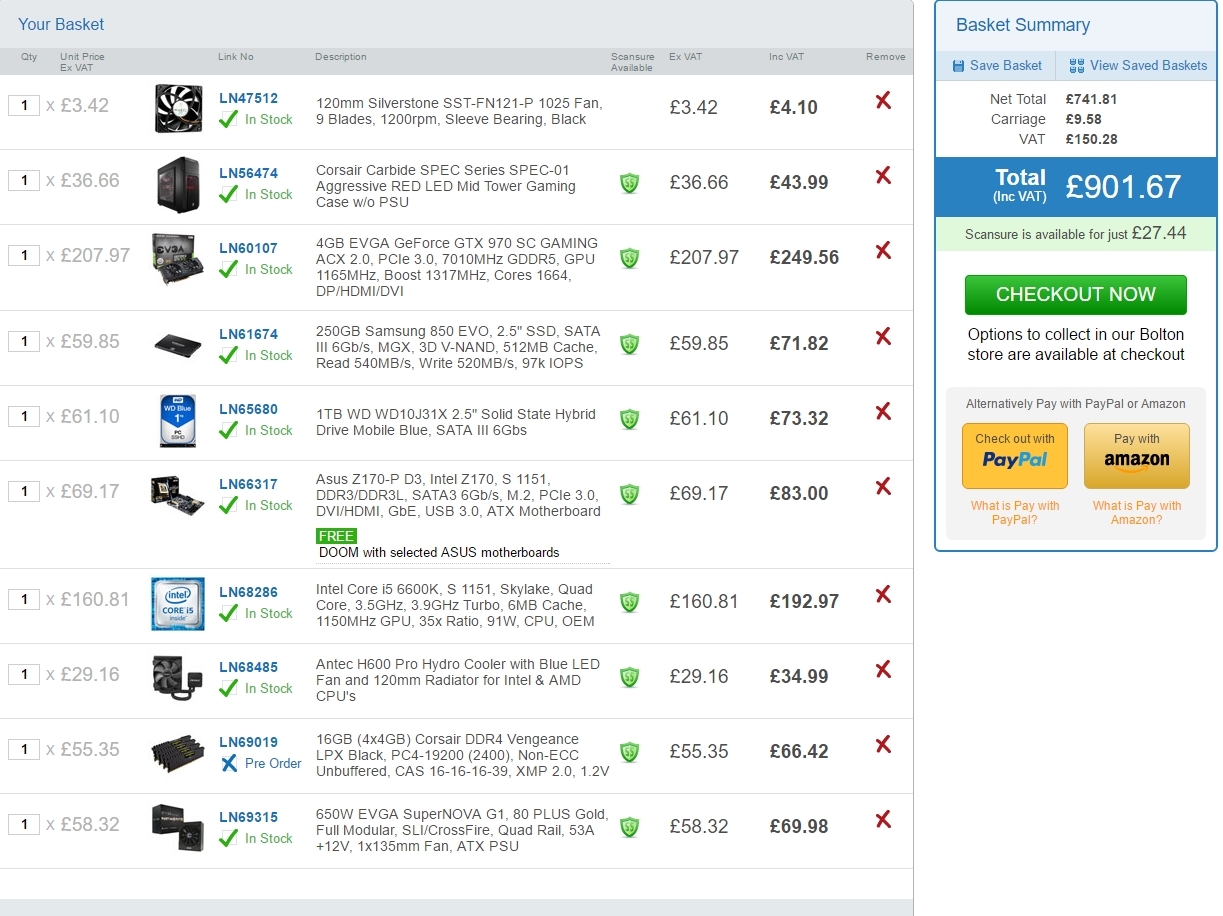
Task: Save the current basket
Action: pos(997,65)
